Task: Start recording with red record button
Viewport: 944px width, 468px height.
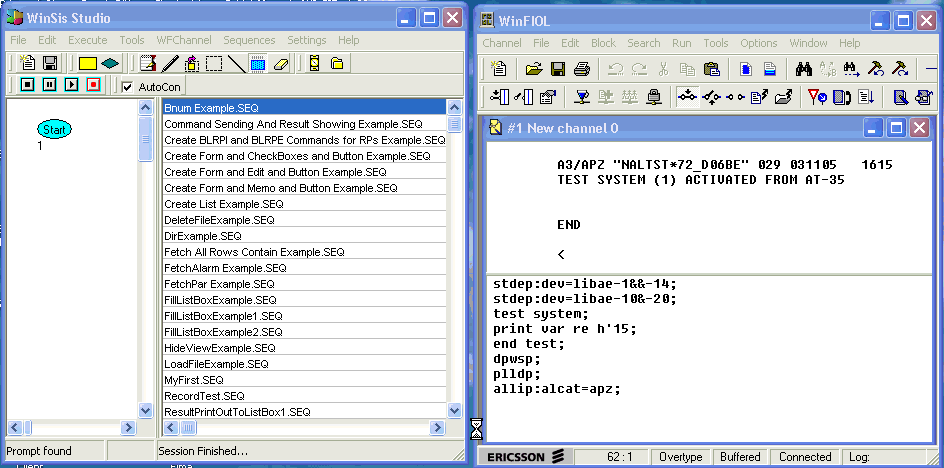Action: 93,85
